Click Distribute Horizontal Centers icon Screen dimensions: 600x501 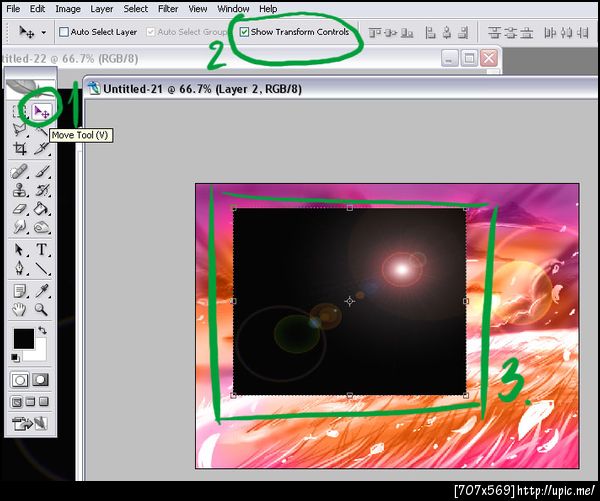(x=566, y=33)
